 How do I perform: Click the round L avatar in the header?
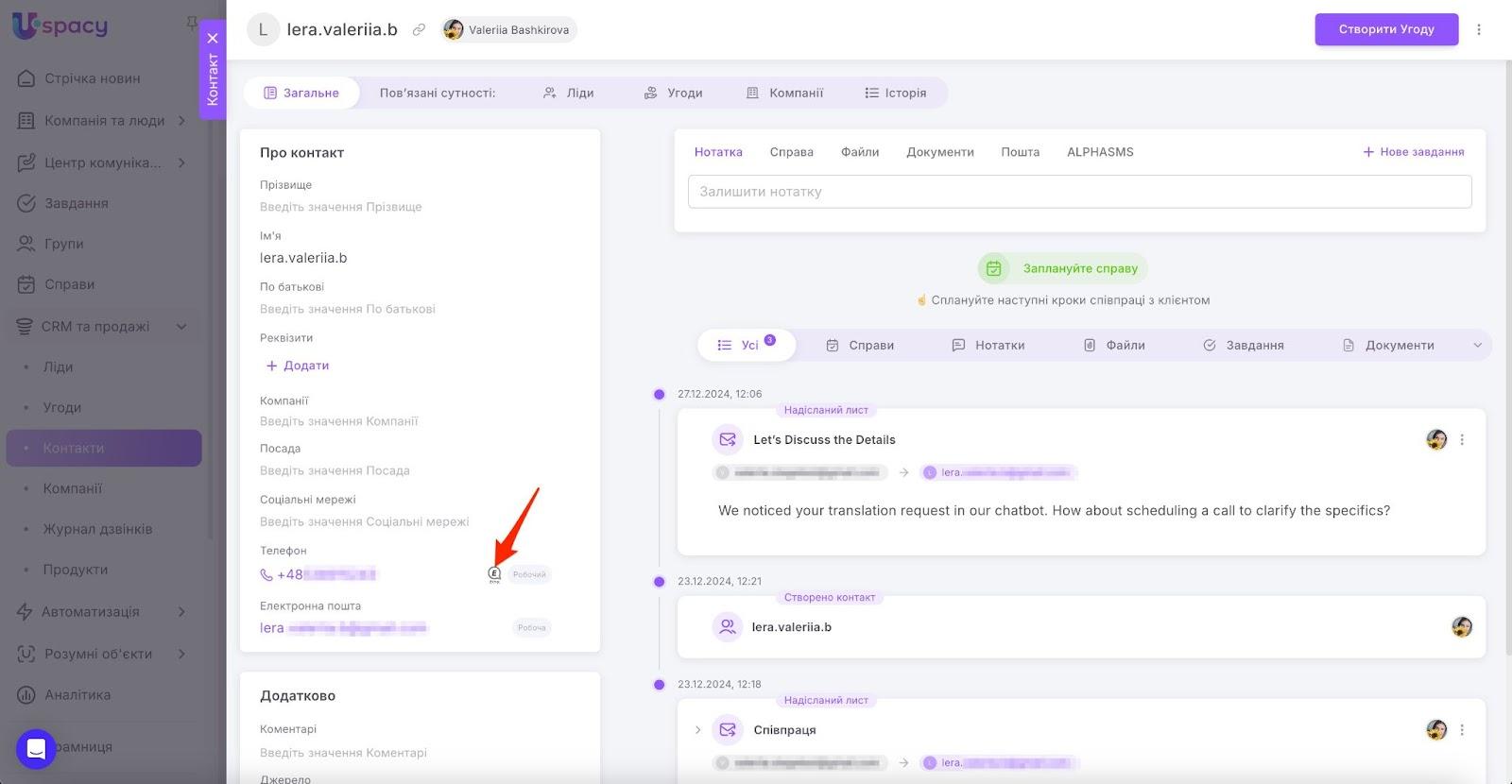263,29
